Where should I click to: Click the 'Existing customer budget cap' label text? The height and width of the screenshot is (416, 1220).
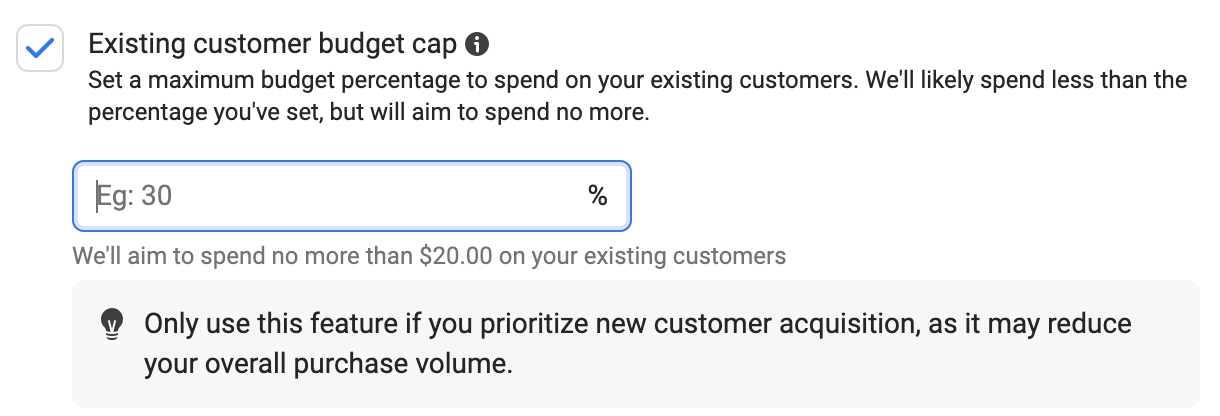tap(273, 44)
